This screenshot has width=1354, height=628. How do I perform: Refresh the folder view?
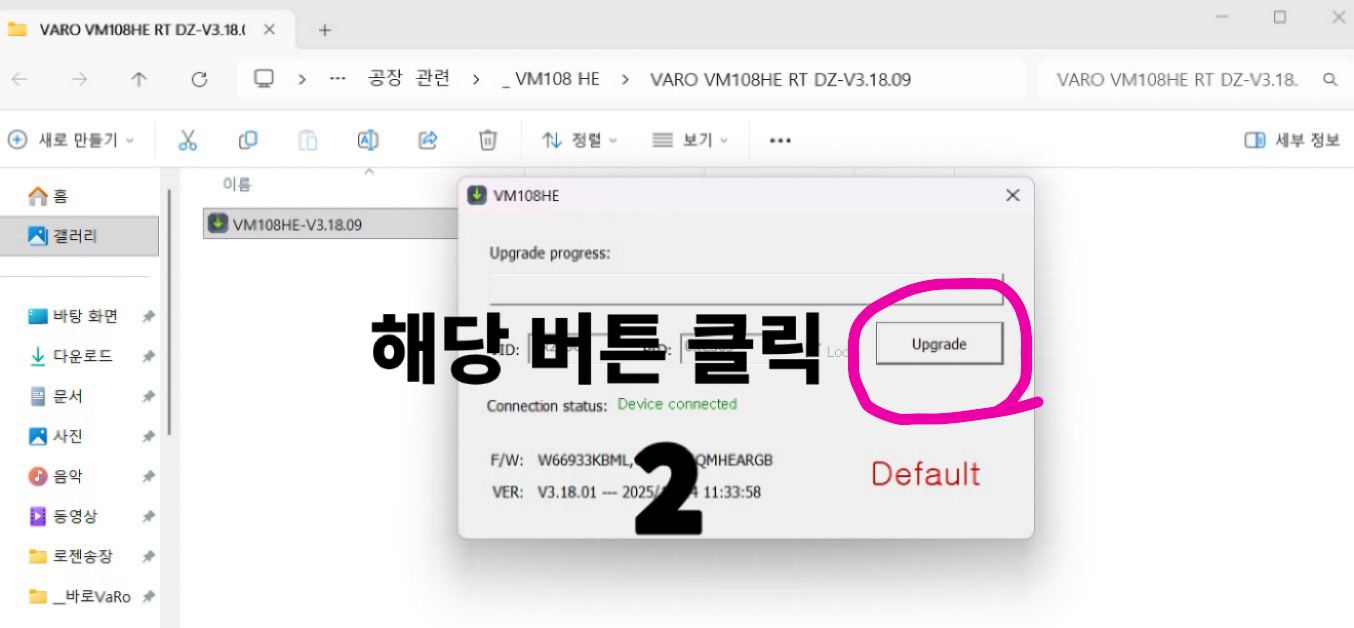(199, 79)
